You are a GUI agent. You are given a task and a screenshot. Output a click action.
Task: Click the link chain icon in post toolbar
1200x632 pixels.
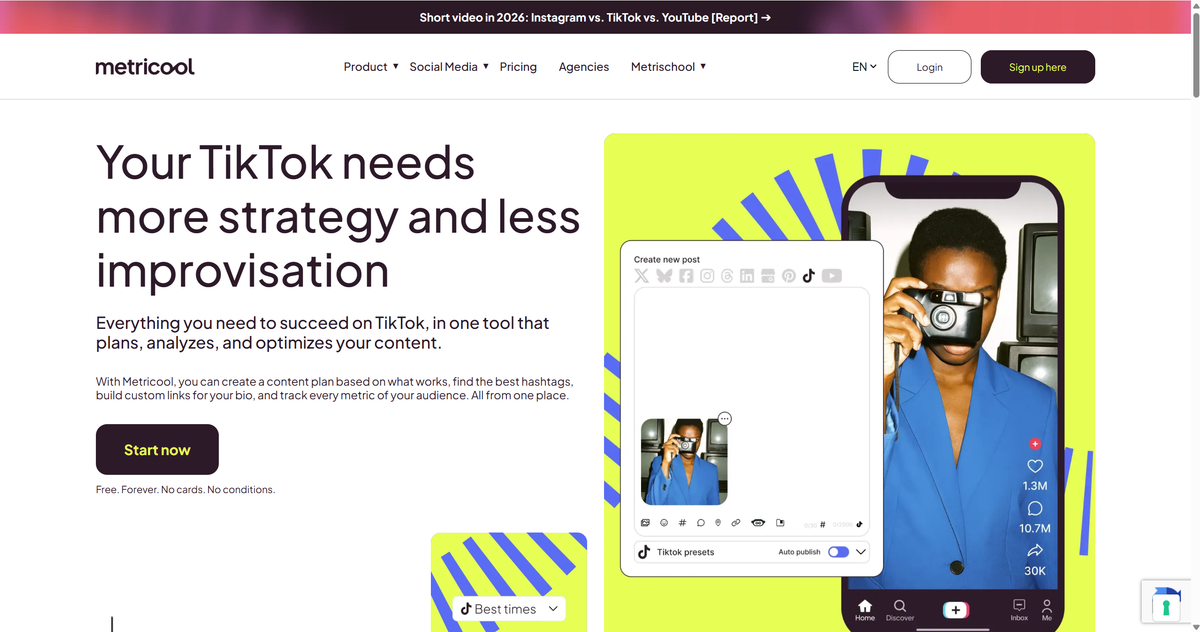[x=736, y=523]
